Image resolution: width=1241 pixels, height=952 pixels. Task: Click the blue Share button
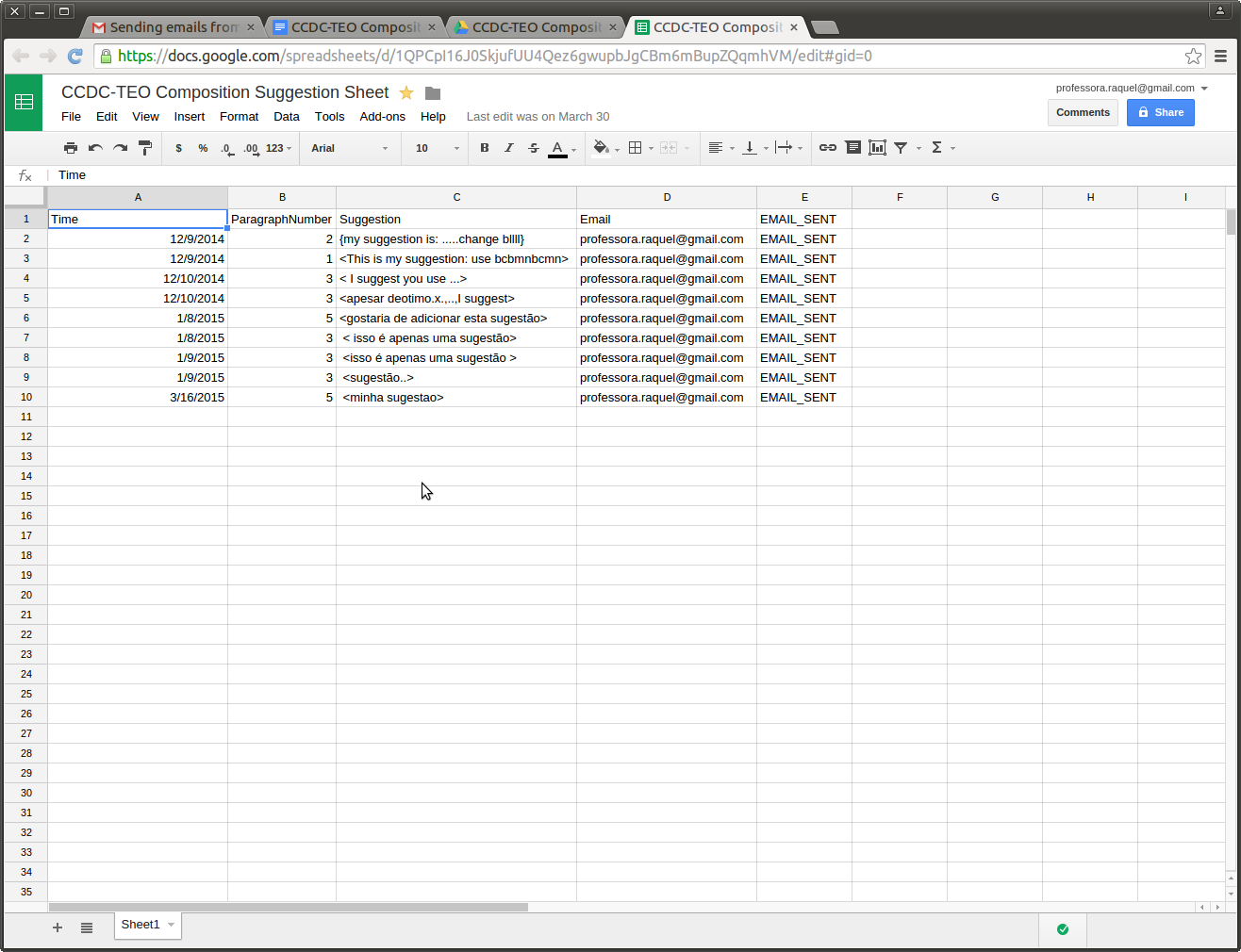(1160, 112)
